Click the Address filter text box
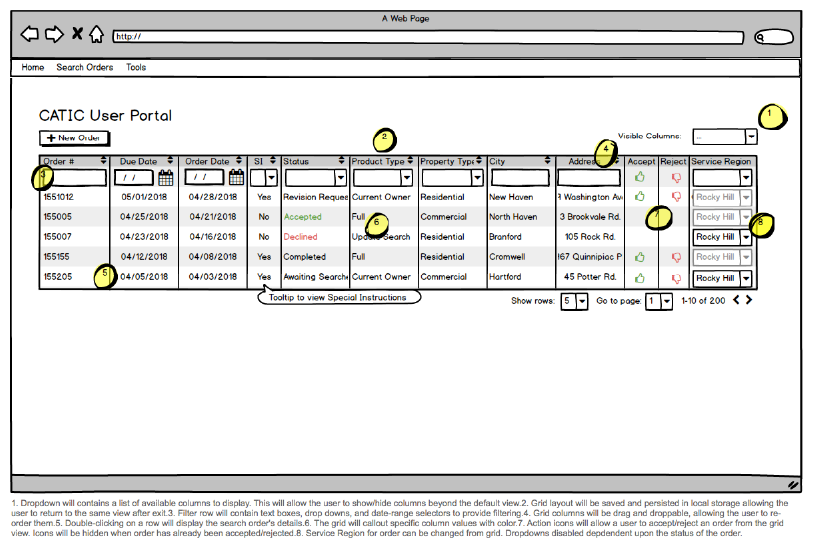Screen dimensions: 813x550 coord(588,178)
